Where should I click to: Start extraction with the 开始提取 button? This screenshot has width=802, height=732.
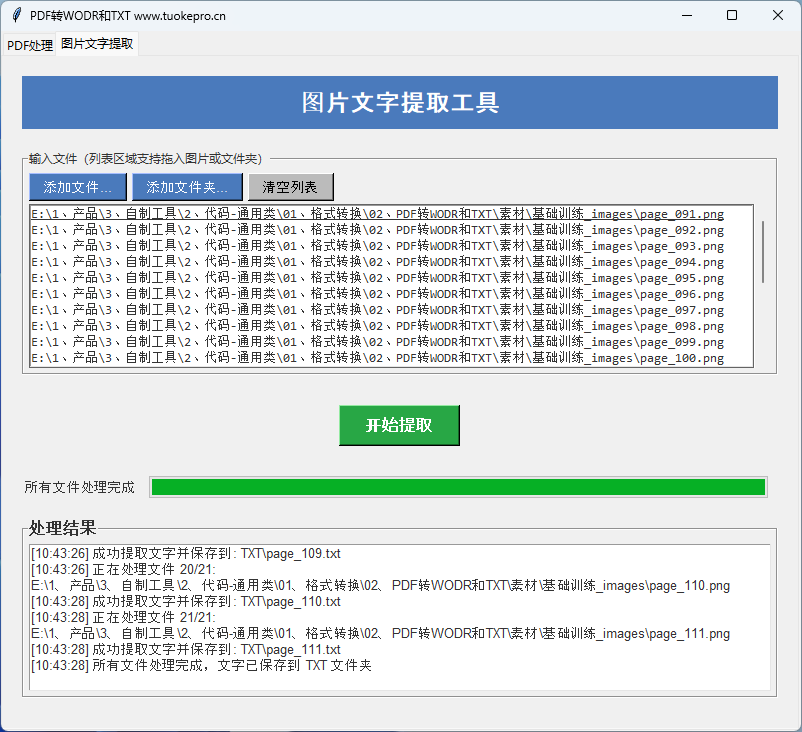(x=399, y=425)
